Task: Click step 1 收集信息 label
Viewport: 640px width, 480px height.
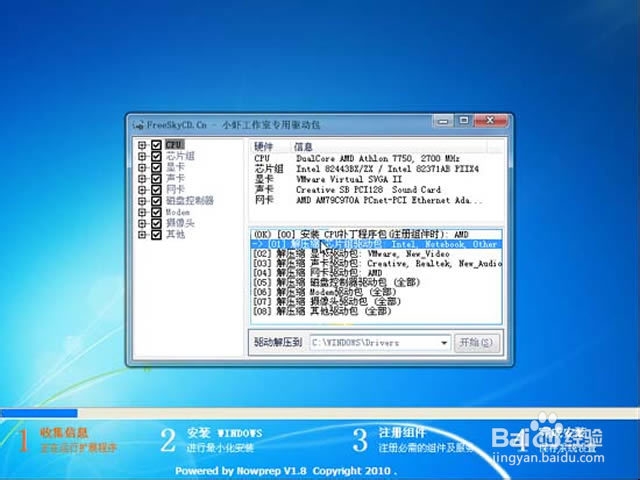Action: (64, 433)
